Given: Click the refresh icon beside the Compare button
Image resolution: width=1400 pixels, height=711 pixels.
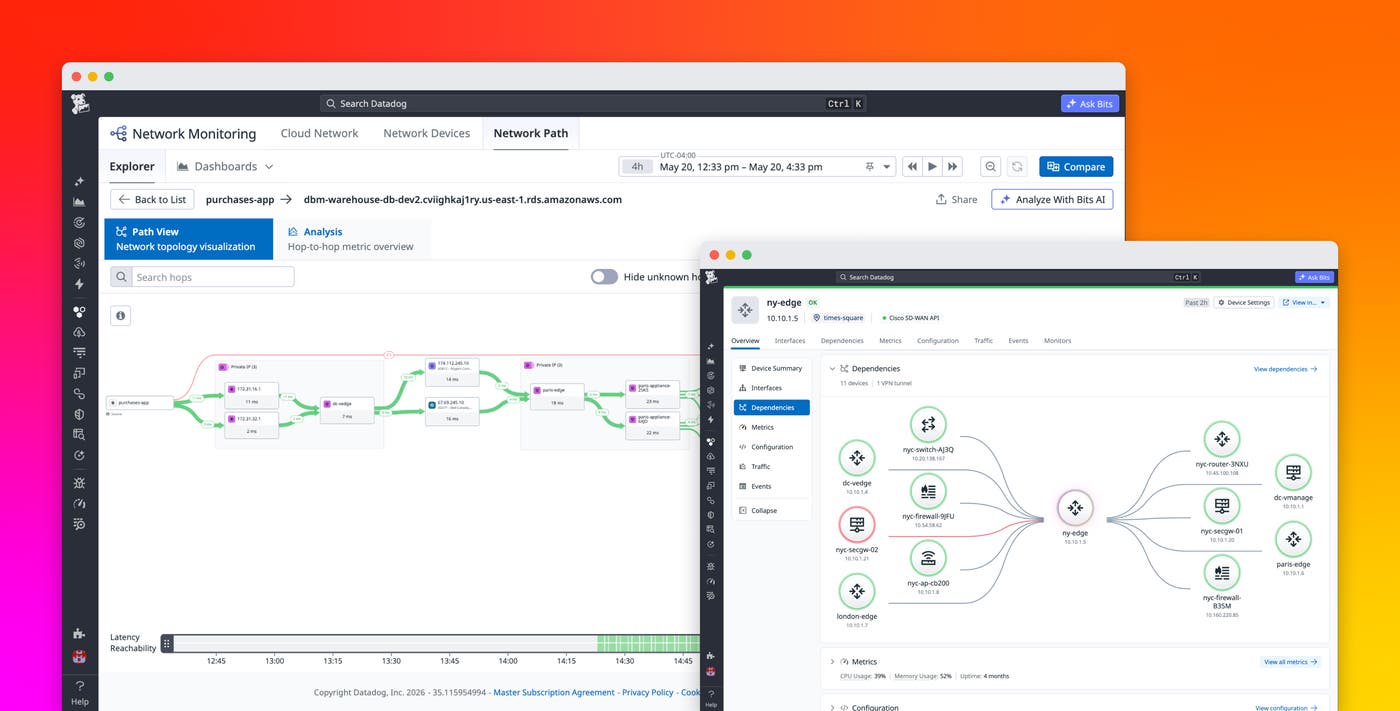Looking at the screenshot, I should click(1017, 167).
